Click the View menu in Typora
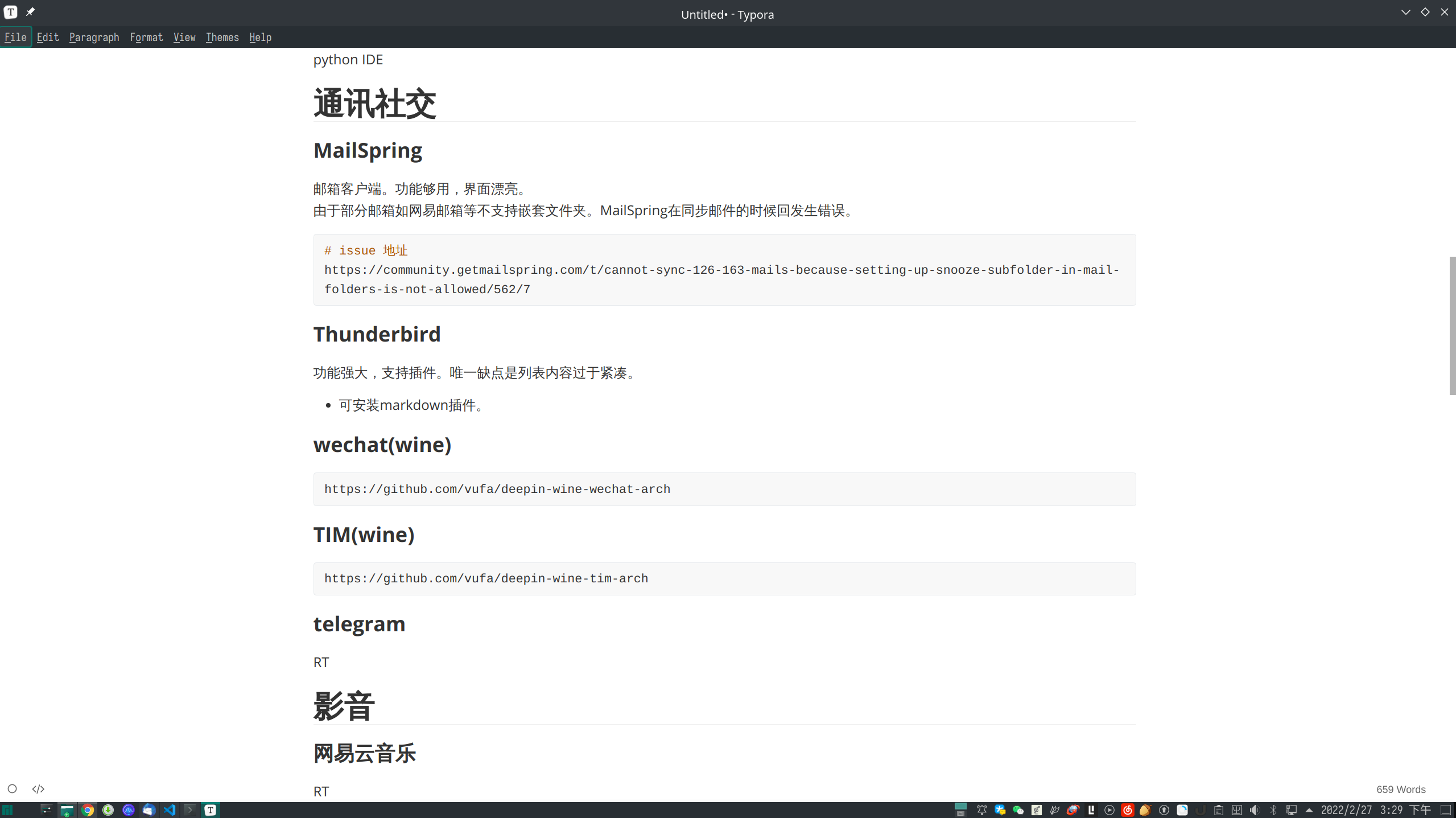Image resolution: width=1456 pixels, height=818 pixels. pos(183,37)
